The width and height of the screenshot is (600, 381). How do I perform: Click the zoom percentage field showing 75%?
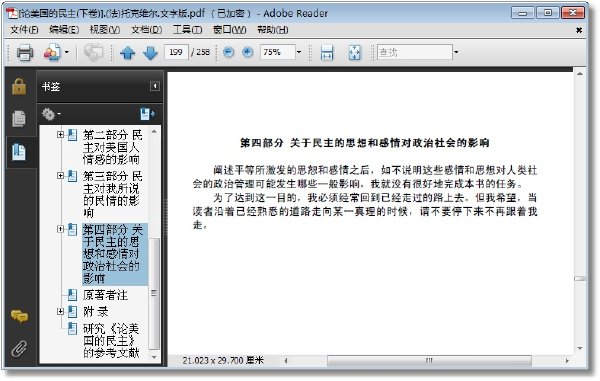tap(277, 52)
